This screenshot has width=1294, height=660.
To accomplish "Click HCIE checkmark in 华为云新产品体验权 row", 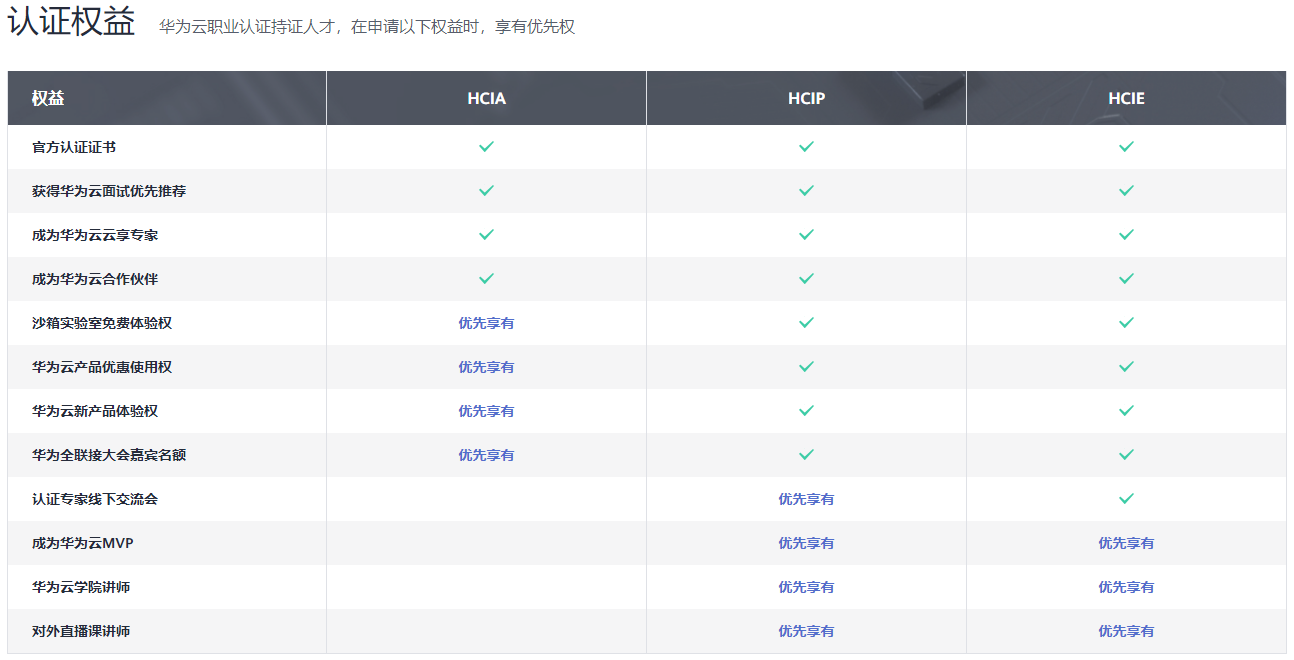I will tap(1126, 410).
